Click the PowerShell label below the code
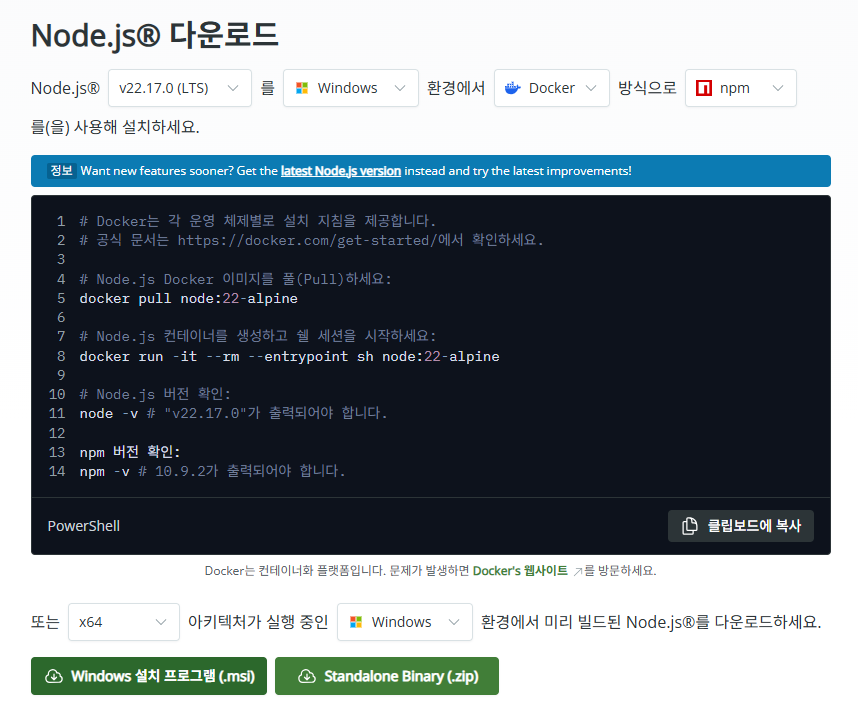The image size is (858, 712). tap(84, 526)
